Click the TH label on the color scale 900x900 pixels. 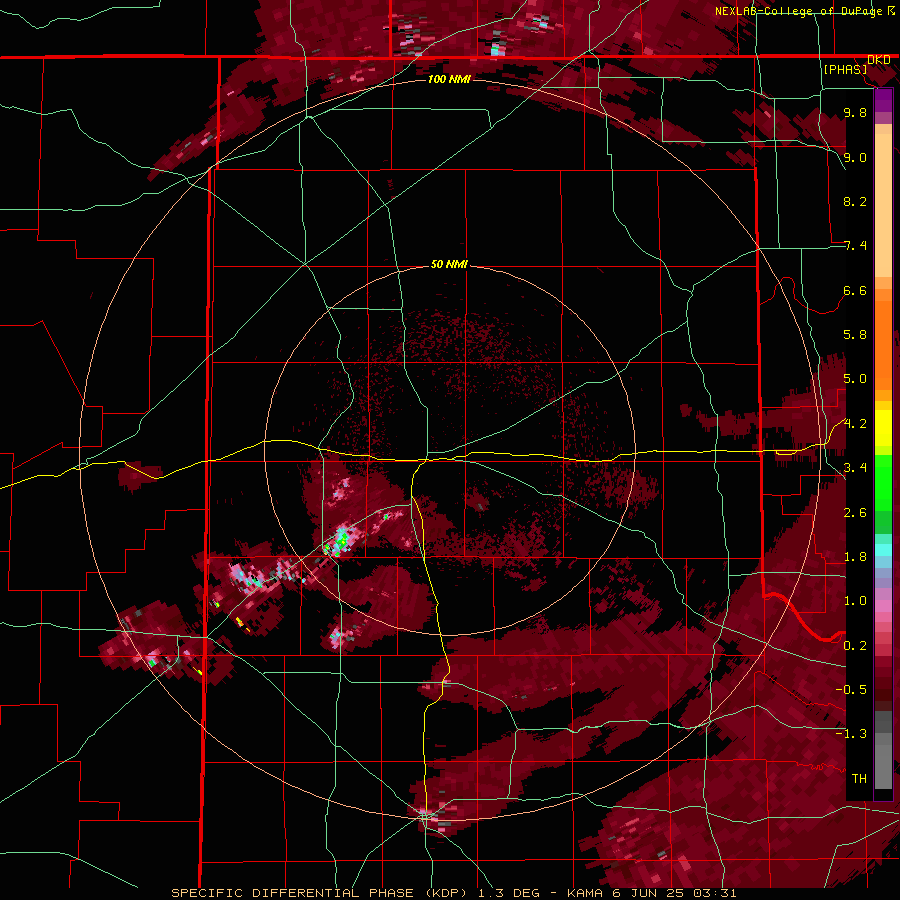coord(859,778)
